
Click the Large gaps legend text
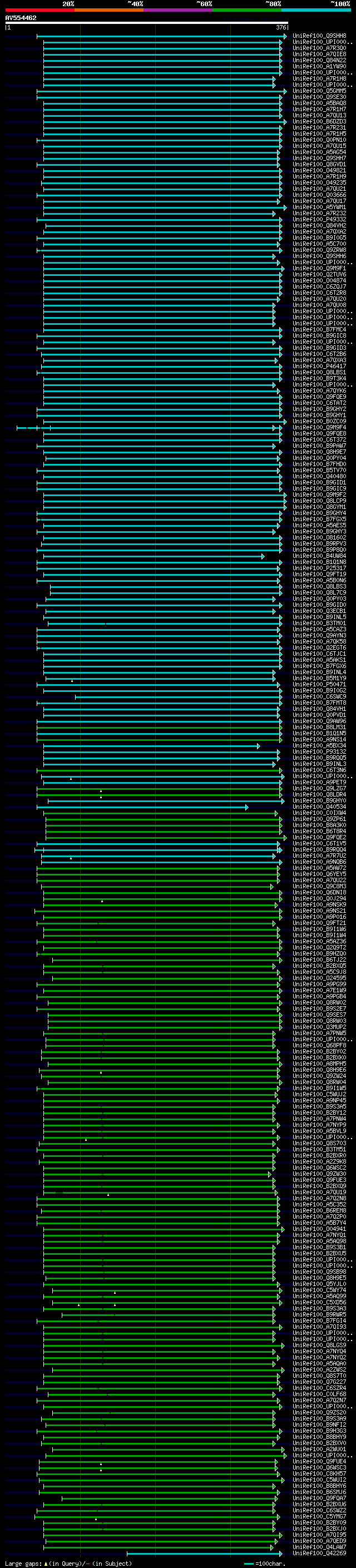[x=24, y=1564]
